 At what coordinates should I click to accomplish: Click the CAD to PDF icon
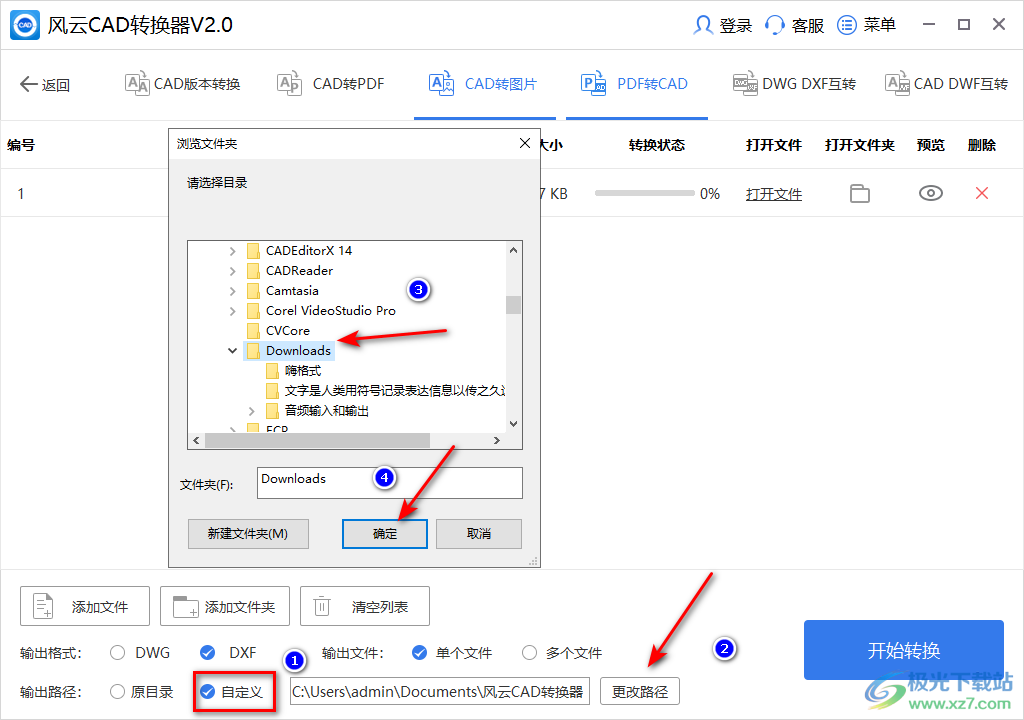[x=289, y=84]
